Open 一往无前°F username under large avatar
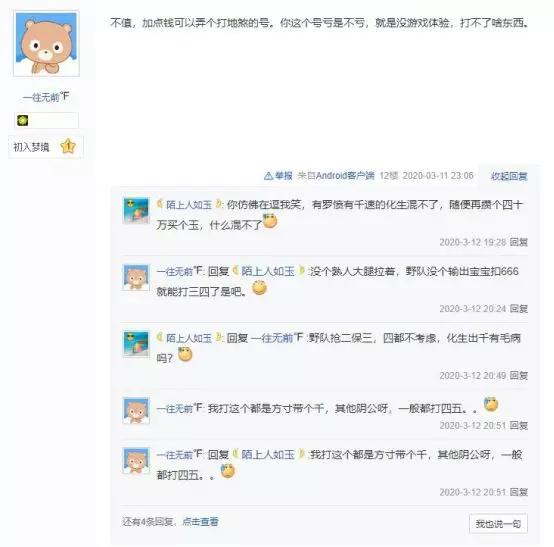 (46, 96)
